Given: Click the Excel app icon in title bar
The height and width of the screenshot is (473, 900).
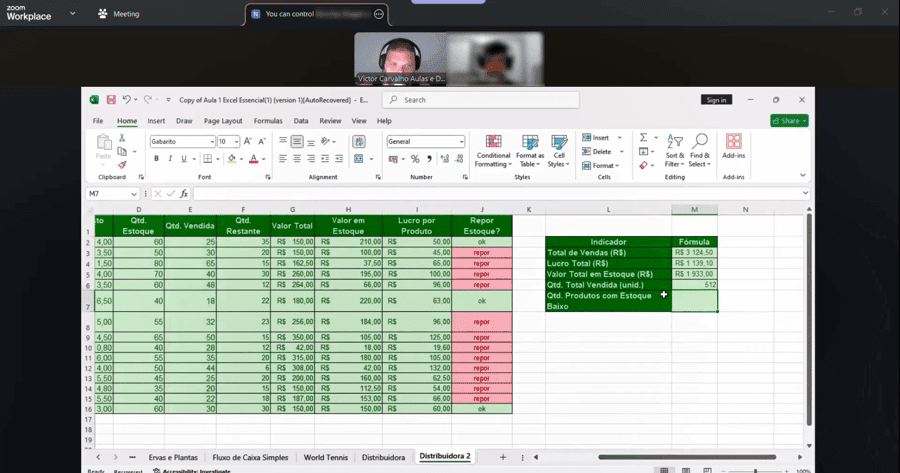Looking at the screenshot, I should click(x=94, y=100).
